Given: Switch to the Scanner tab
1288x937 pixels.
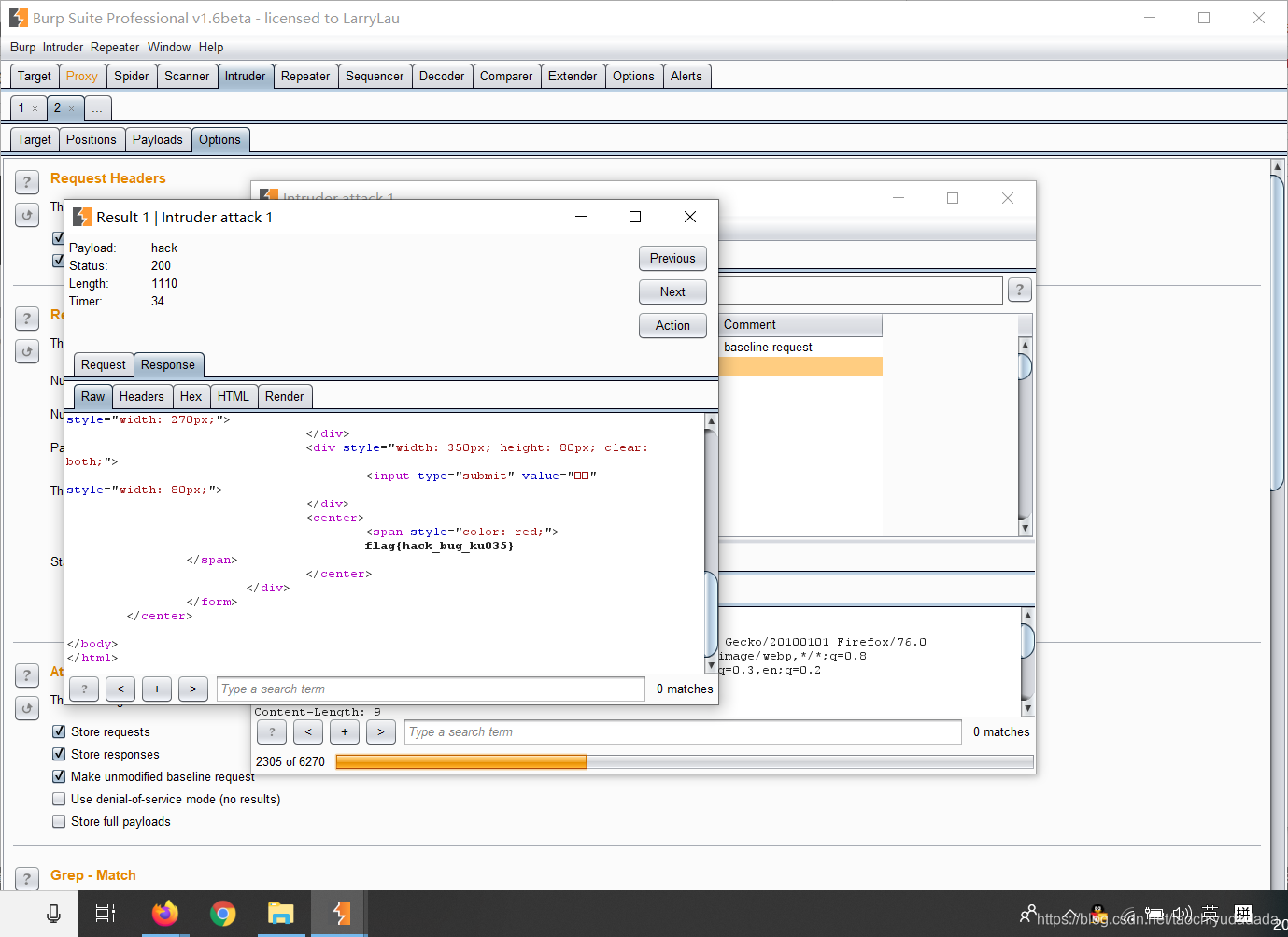Looking at the screenshot, I should pos(187,76).
